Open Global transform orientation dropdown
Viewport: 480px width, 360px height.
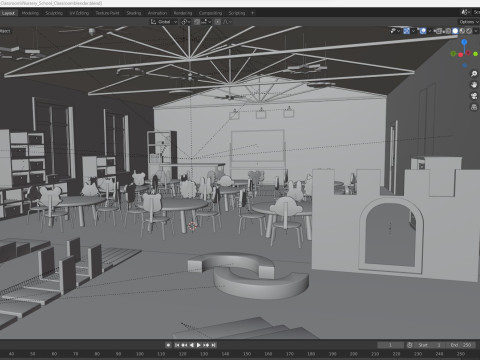[x=164, y=22]
